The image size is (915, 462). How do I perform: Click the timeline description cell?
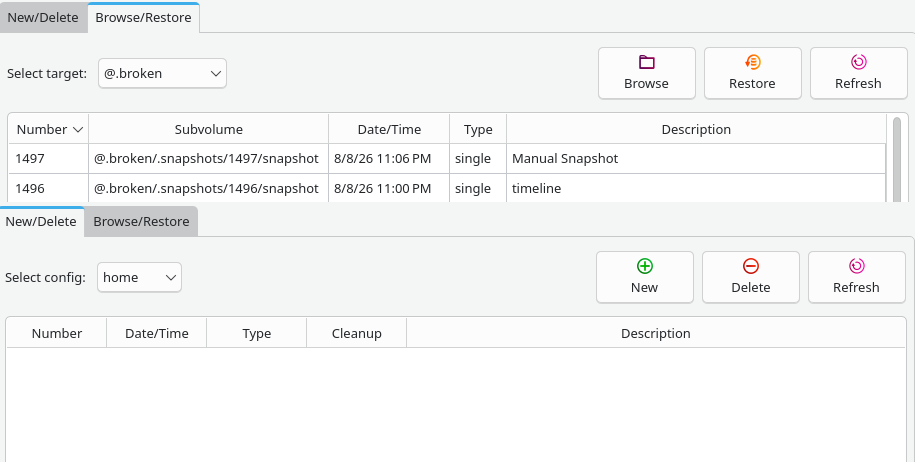pyautogui.click(x=696, y=188)
